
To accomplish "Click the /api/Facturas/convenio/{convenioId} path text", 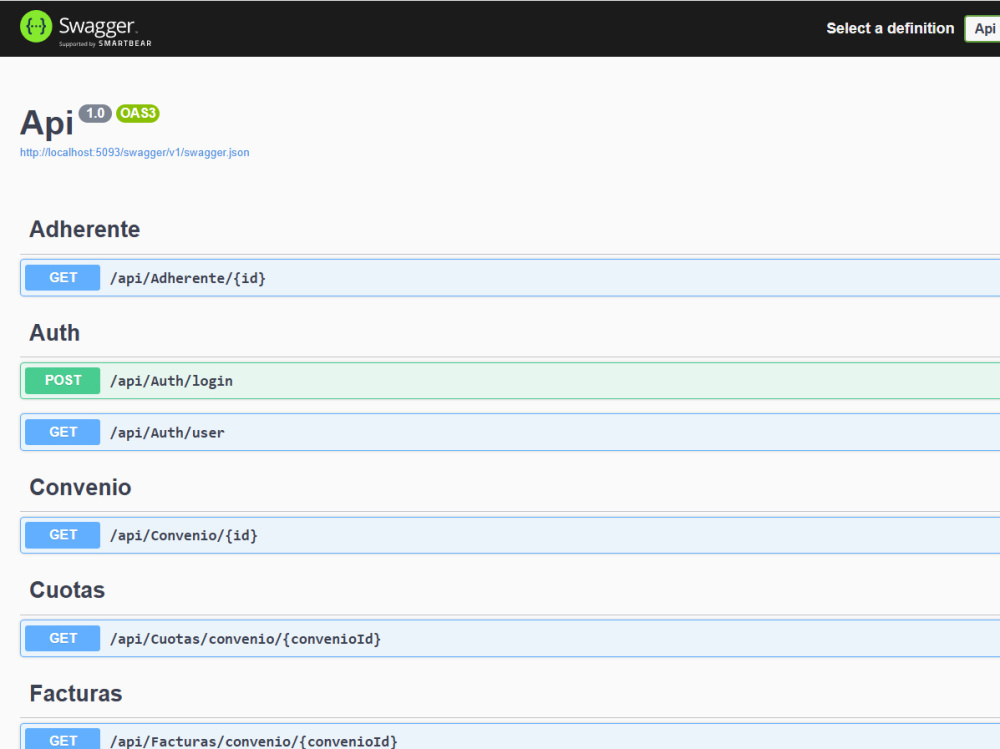I will pyautogui.click(x=254, y=741).
